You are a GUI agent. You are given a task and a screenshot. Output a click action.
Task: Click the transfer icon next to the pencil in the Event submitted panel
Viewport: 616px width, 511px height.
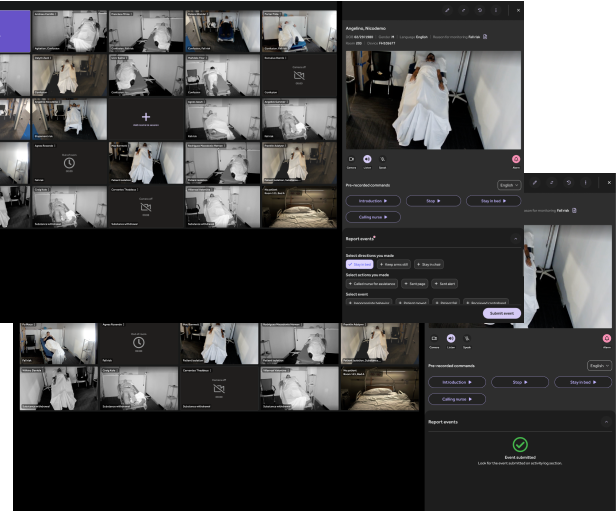[x=552, y=183]
